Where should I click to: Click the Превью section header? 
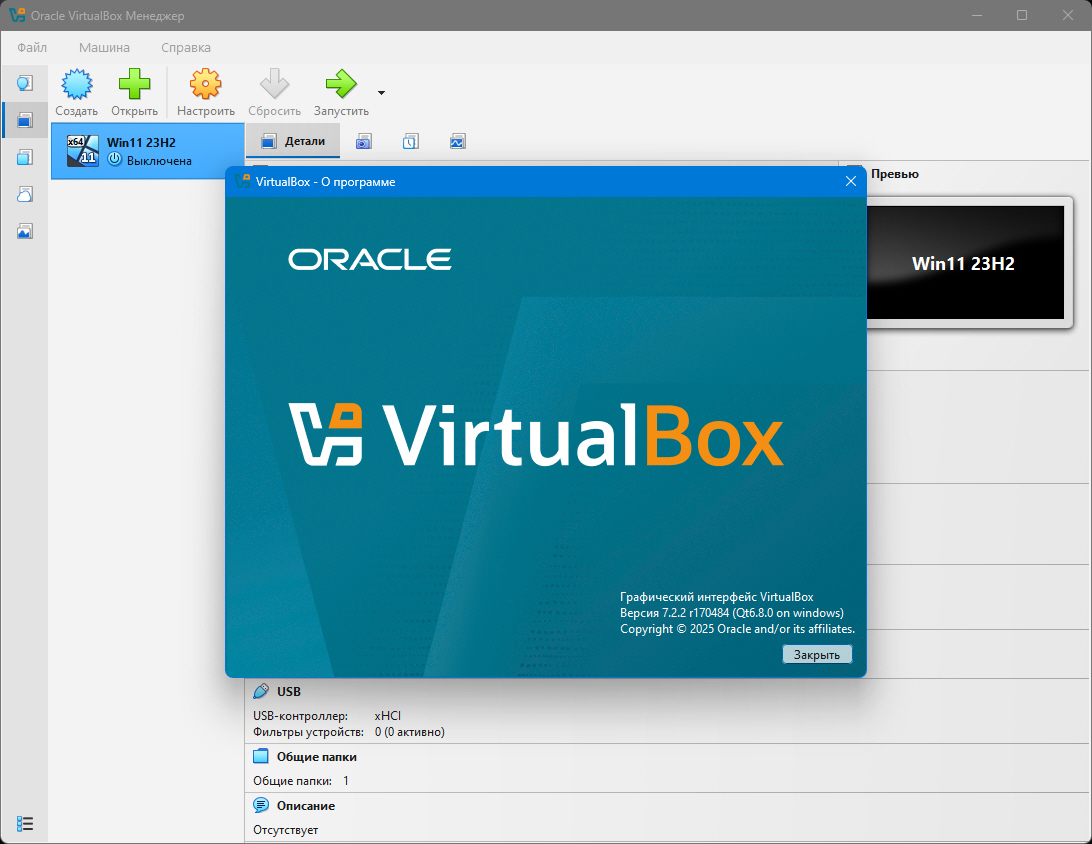coord(894,174)
